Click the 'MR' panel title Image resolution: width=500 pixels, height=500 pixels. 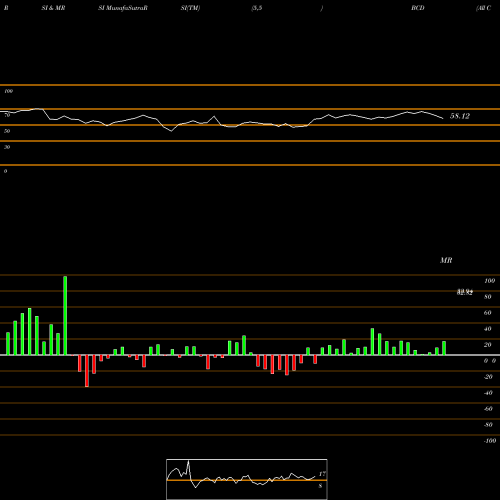coord(446,260)
